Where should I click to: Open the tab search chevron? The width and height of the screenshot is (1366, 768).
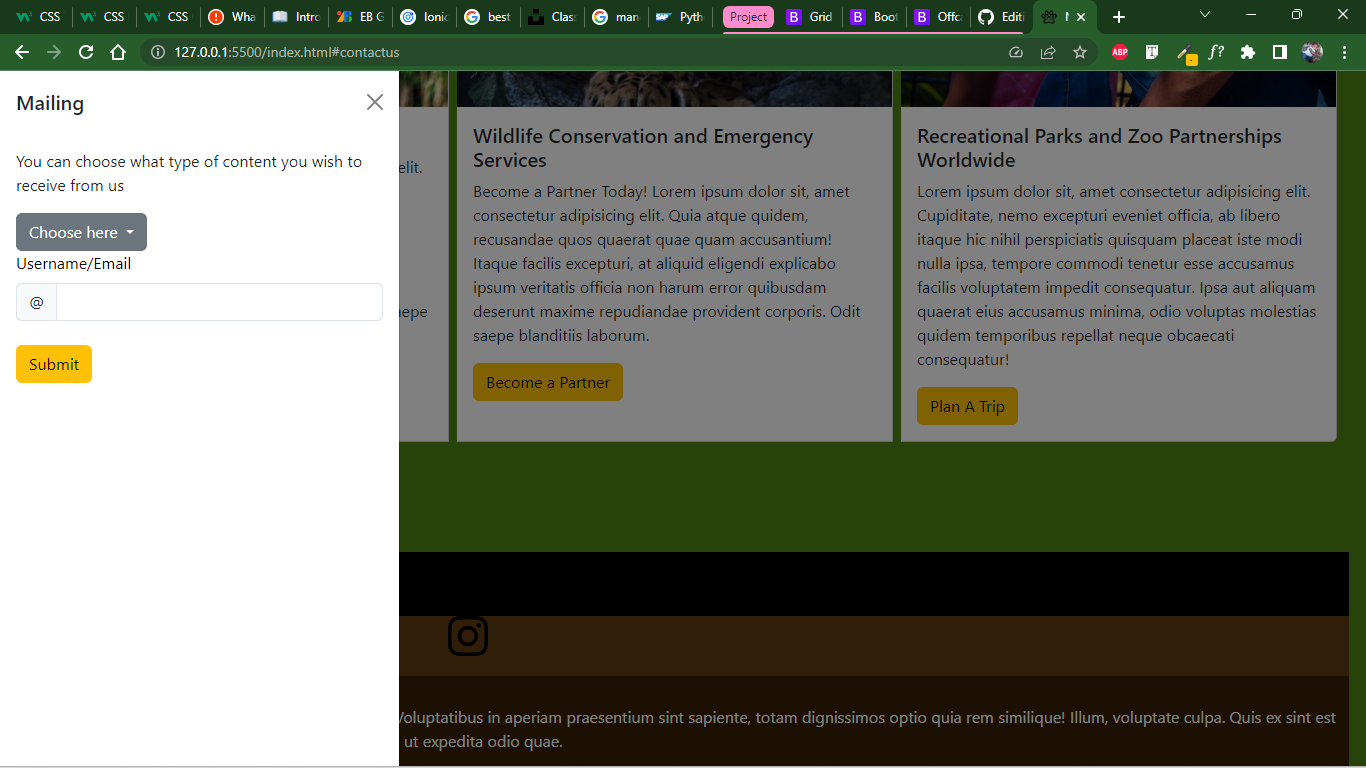(1205, 15)
